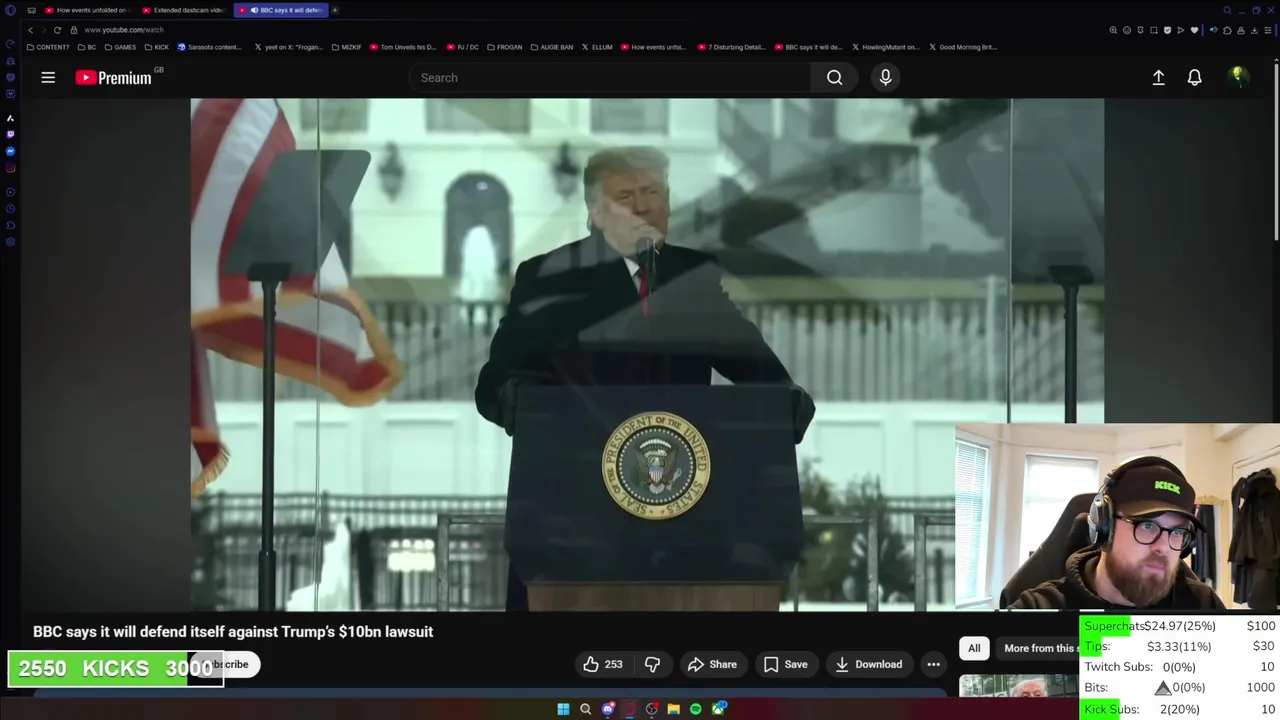The image size is (1280, 720).
Task: Open browser easy setup sliders icon
Action: [1267, 30]
